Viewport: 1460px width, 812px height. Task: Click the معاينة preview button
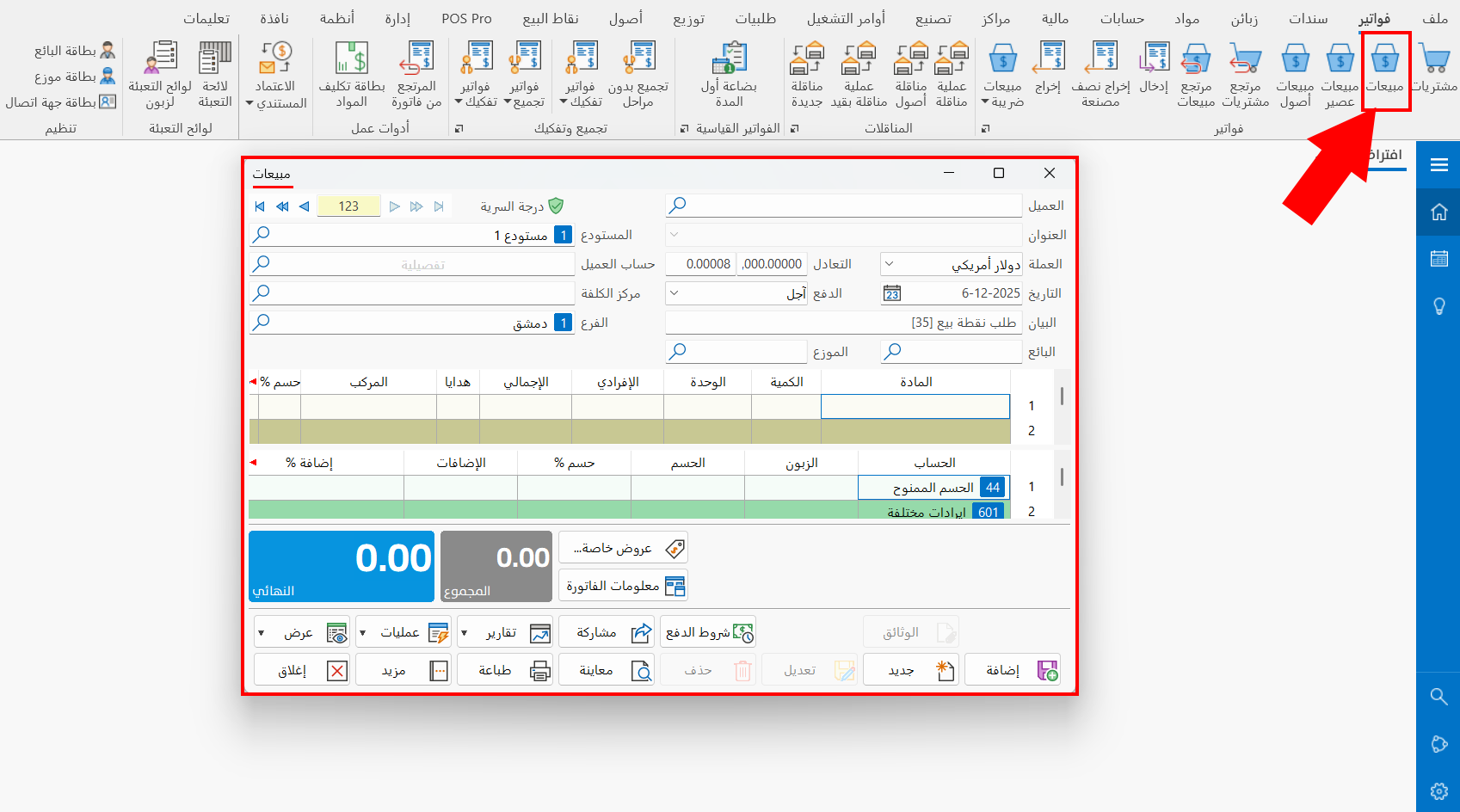[607, 670]
